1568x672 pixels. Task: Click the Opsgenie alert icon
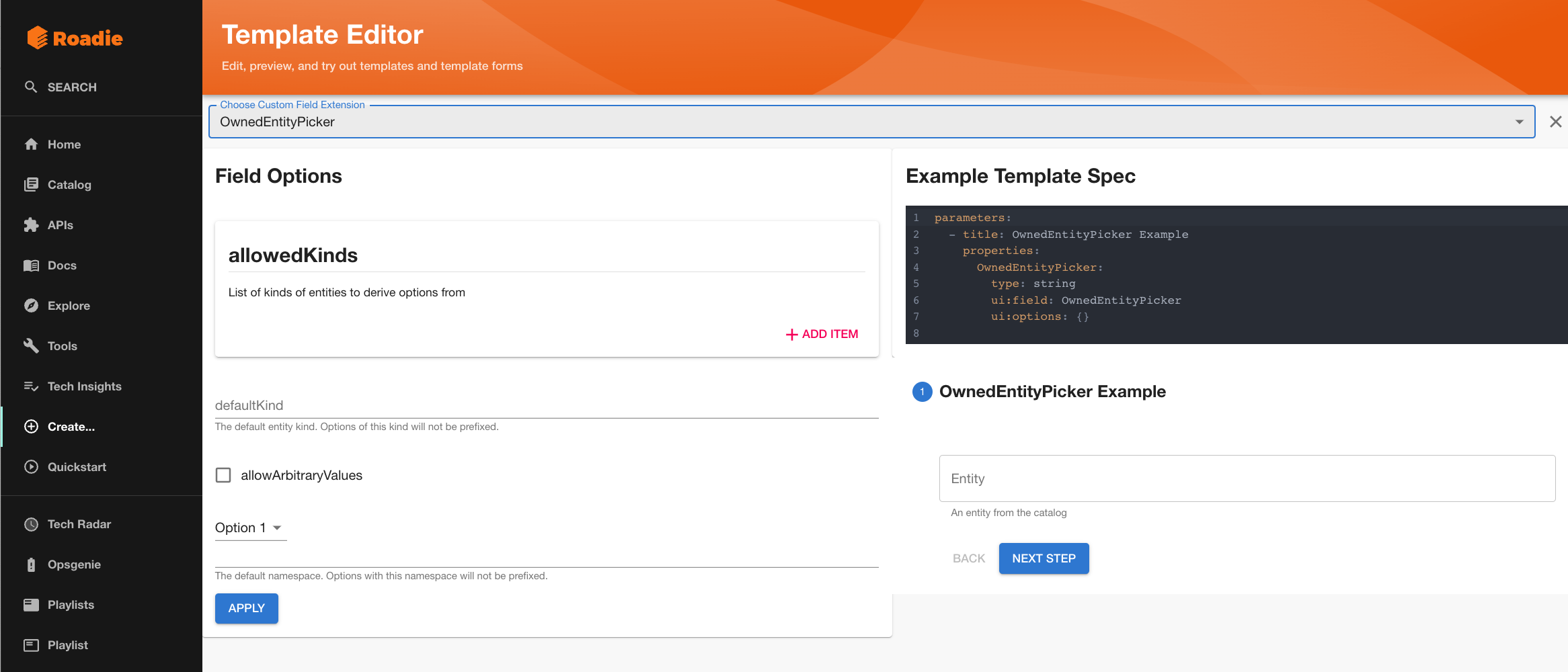pyautogui.click(x=31, y=564)
